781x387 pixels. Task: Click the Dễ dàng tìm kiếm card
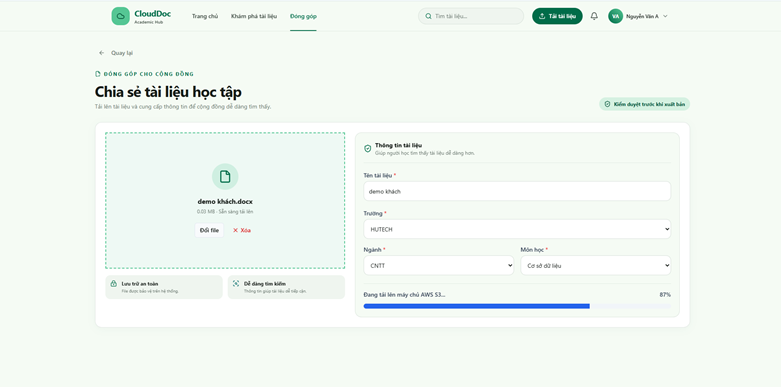[286, 287]
